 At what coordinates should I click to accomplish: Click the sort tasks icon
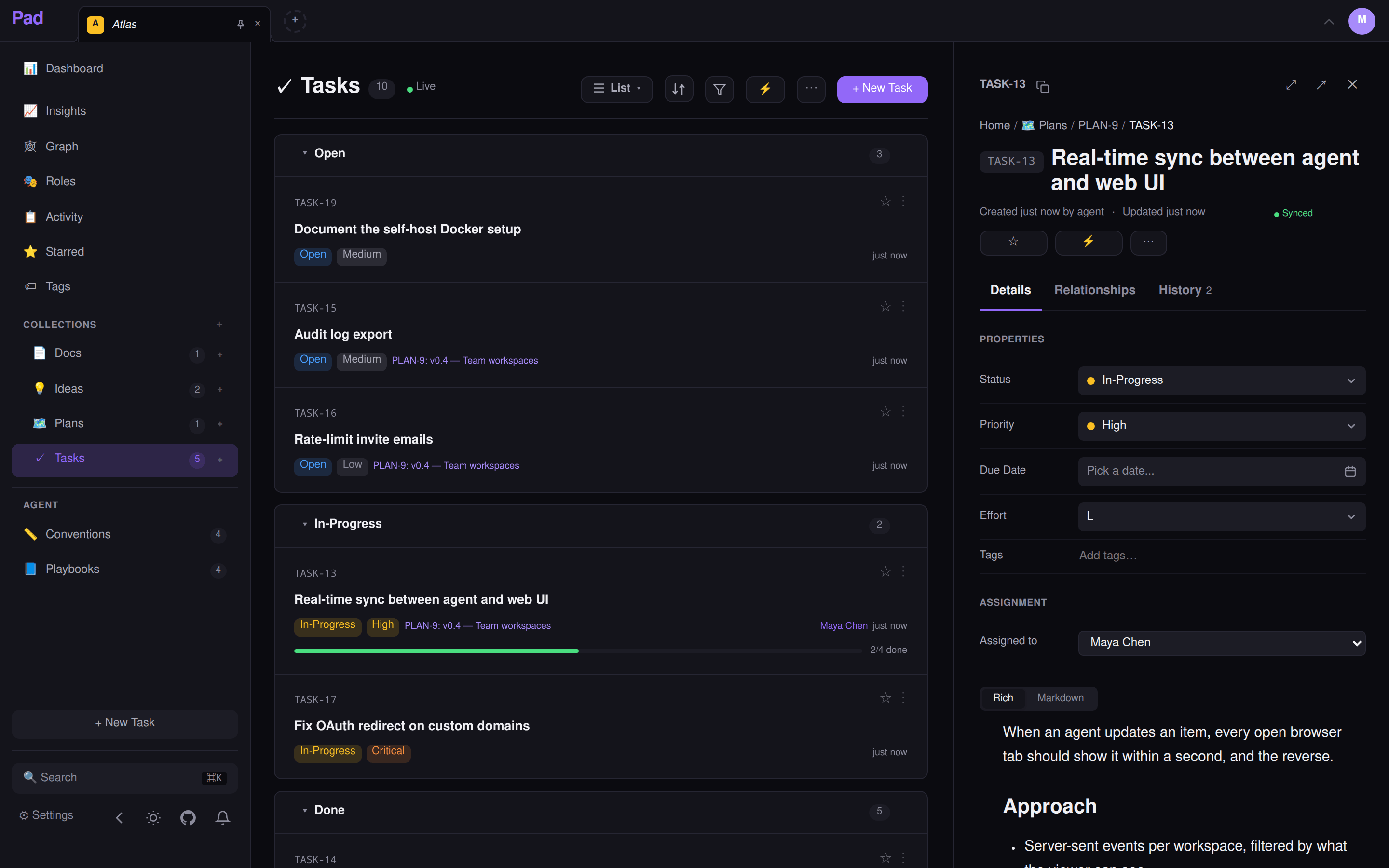coord(679,89)
